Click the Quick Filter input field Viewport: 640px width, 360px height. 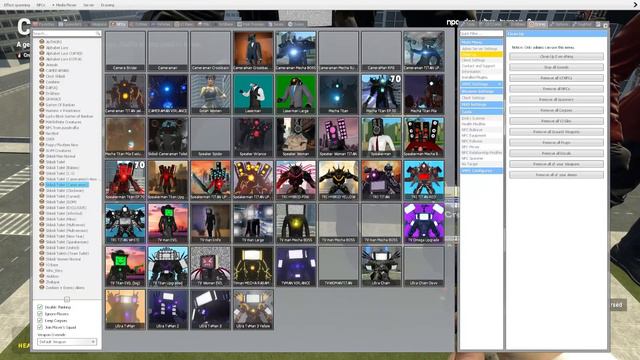[x=481, y=33]
